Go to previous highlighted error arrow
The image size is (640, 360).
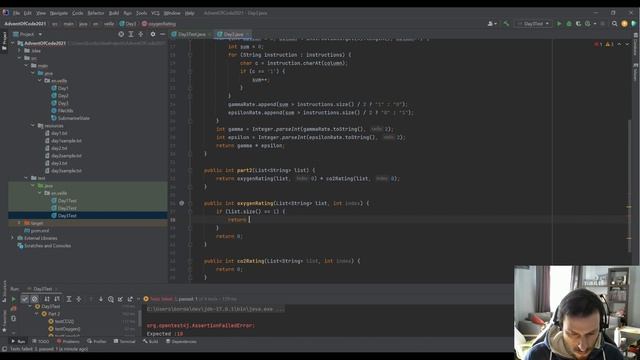click(619, 44)
